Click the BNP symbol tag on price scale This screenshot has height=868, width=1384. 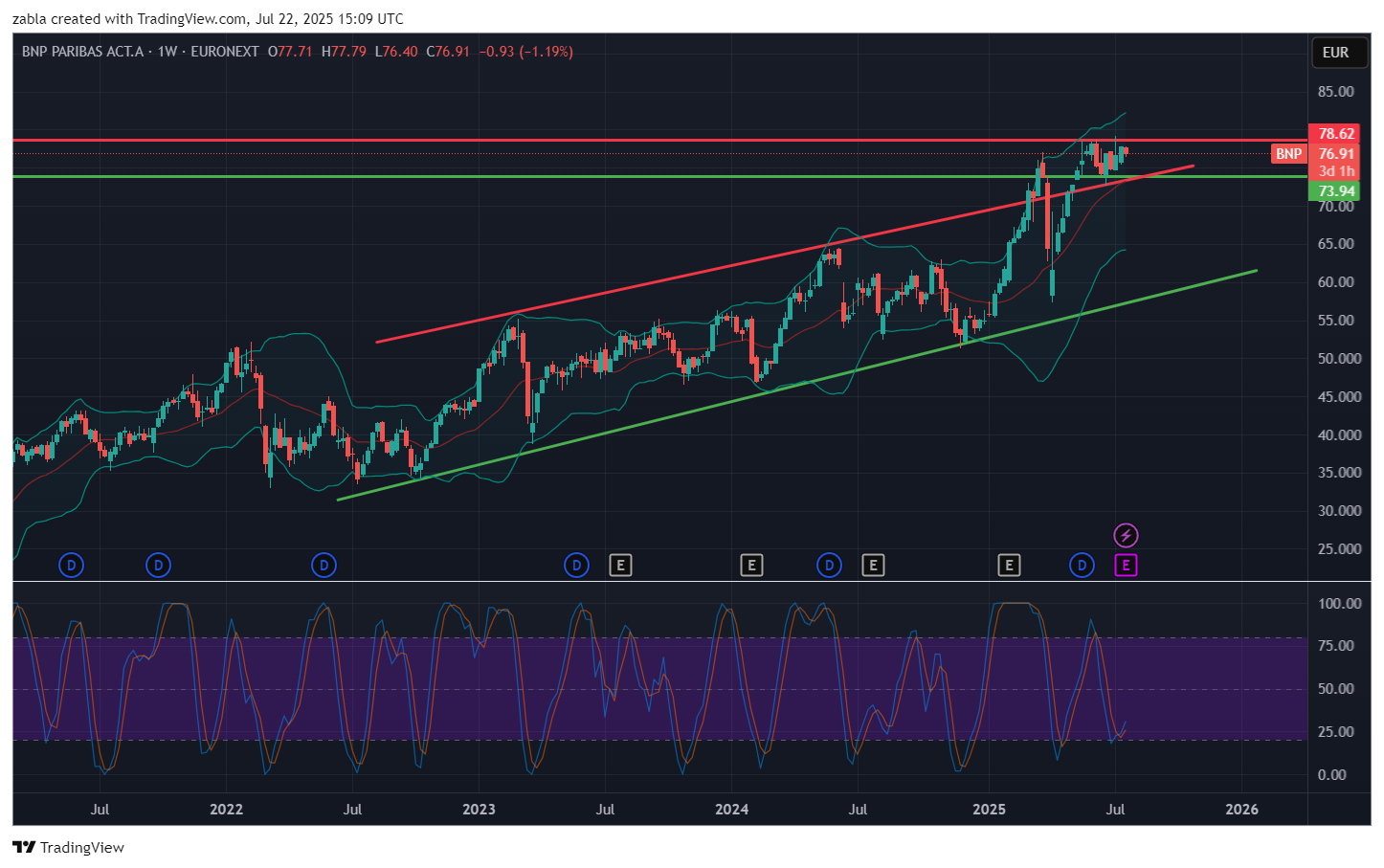pos(1289,154)
